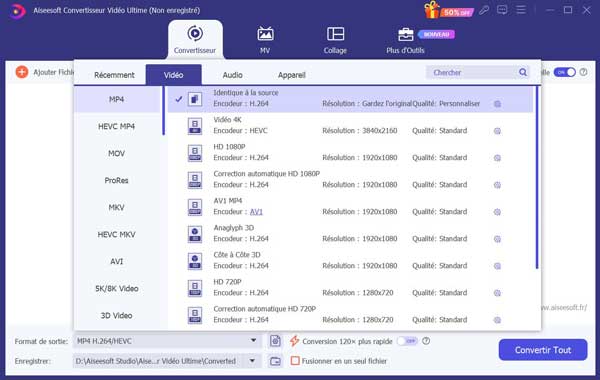The height and width of the screenshot is (380, 600).
Task: Click the Côte à Côte 3D format icon
Action: (x=195, y=261)
